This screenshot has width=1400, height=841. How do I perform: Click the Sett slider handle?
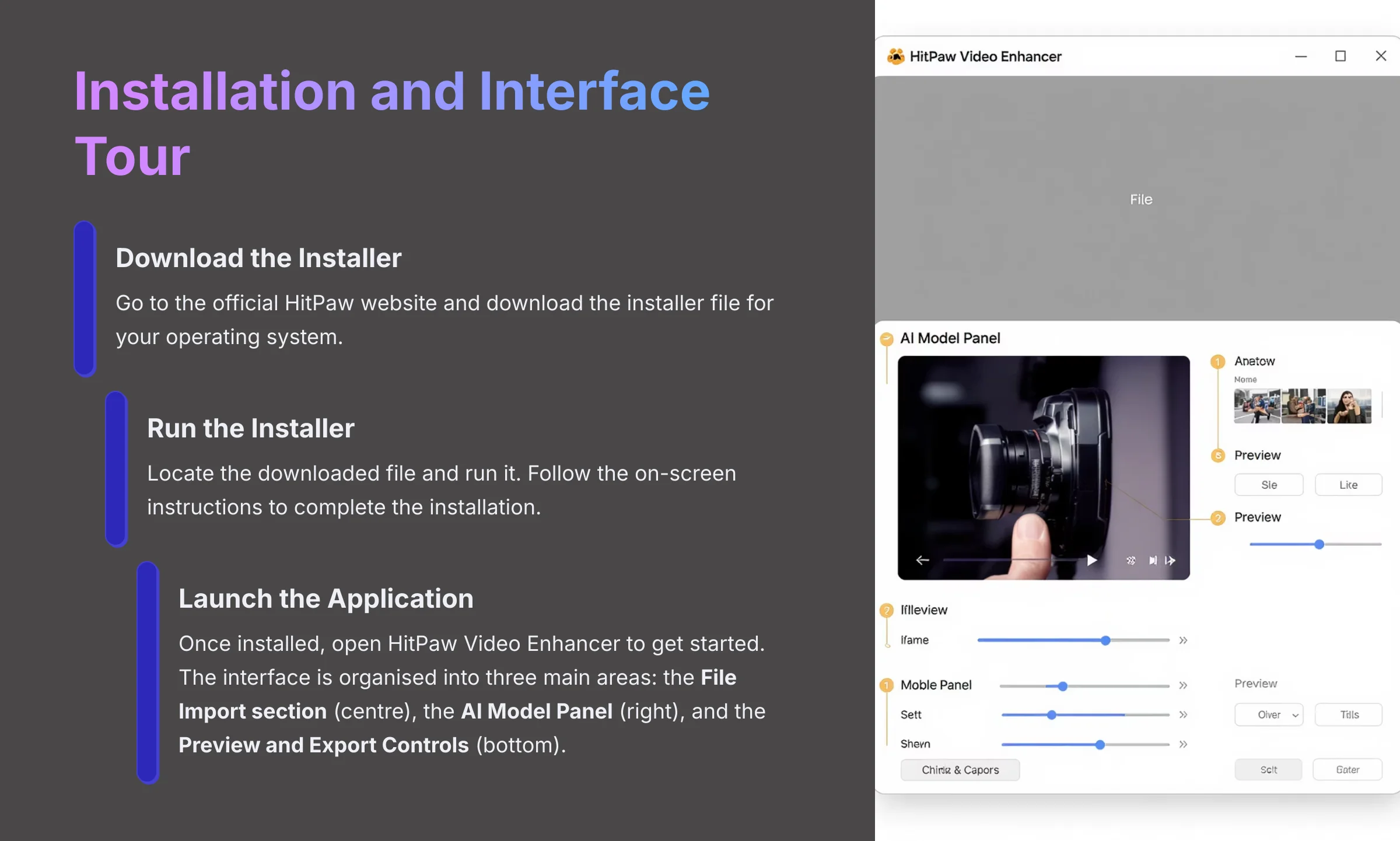point(1052,715)
